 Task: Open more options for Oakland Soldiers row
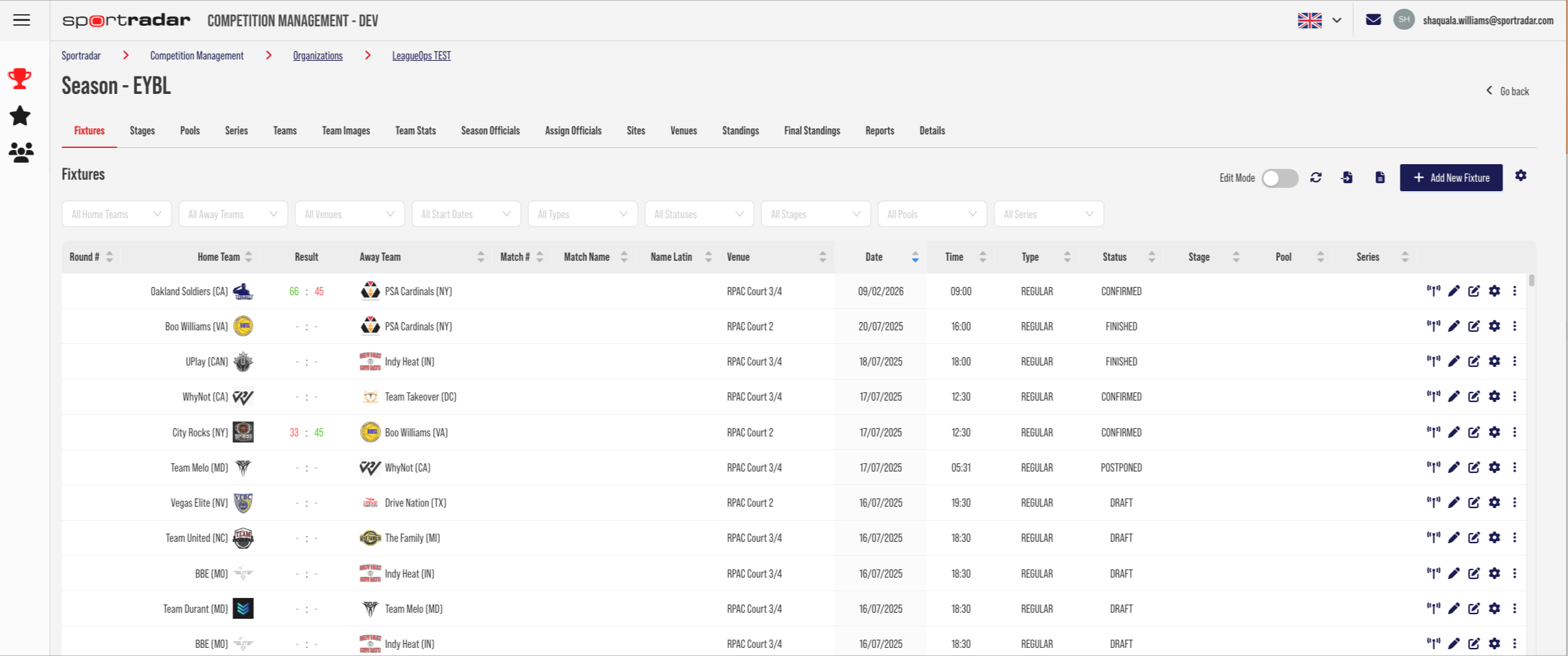pyautogui.click(x=1515, y=291)
